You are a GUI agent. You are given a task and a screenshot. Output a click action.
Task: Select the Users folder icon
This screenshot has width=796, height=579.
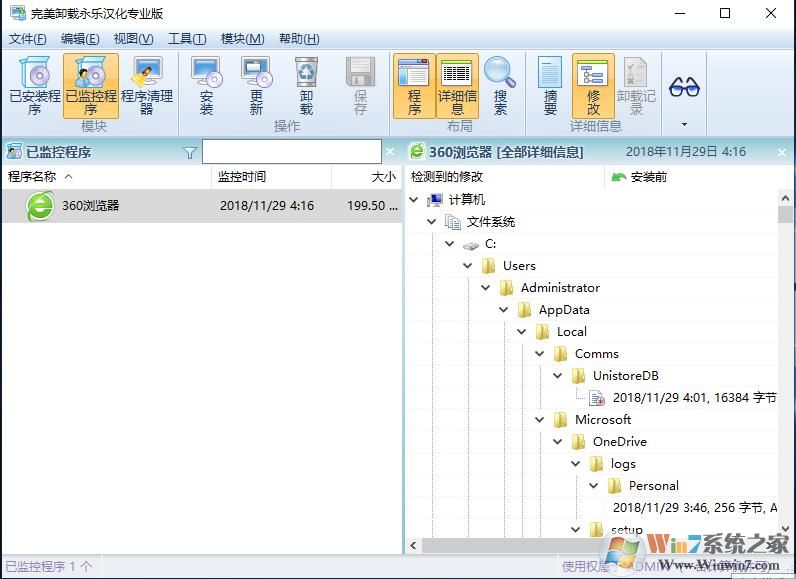coord(488,266)
